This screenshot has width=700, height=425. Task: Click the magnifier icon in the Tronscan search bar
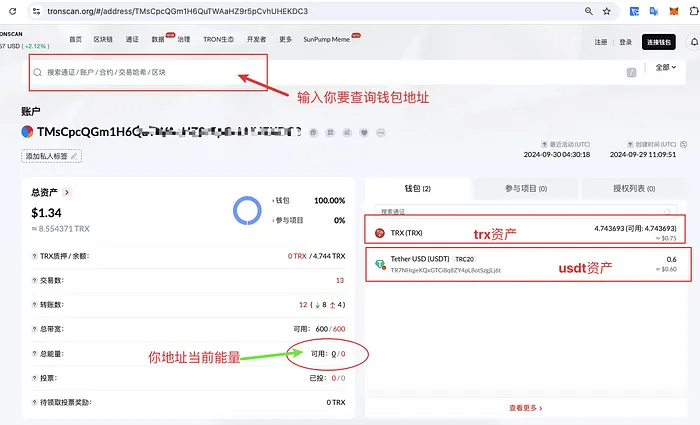pyautogui.click(x=38, y=72)
